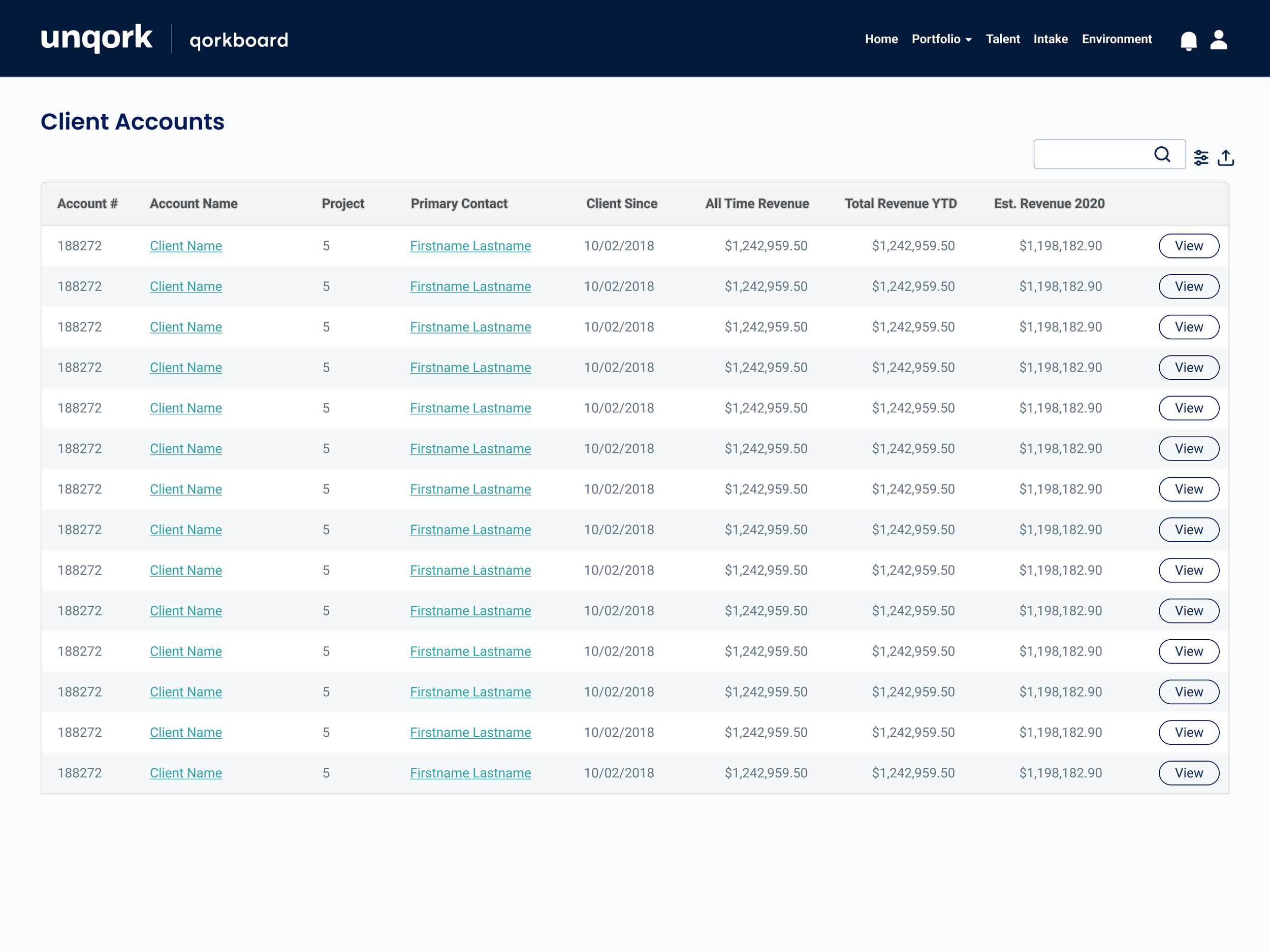The height and width of the screenshot is (952, 1270).
Task: Go to the Home menu item
Action: 881,39
